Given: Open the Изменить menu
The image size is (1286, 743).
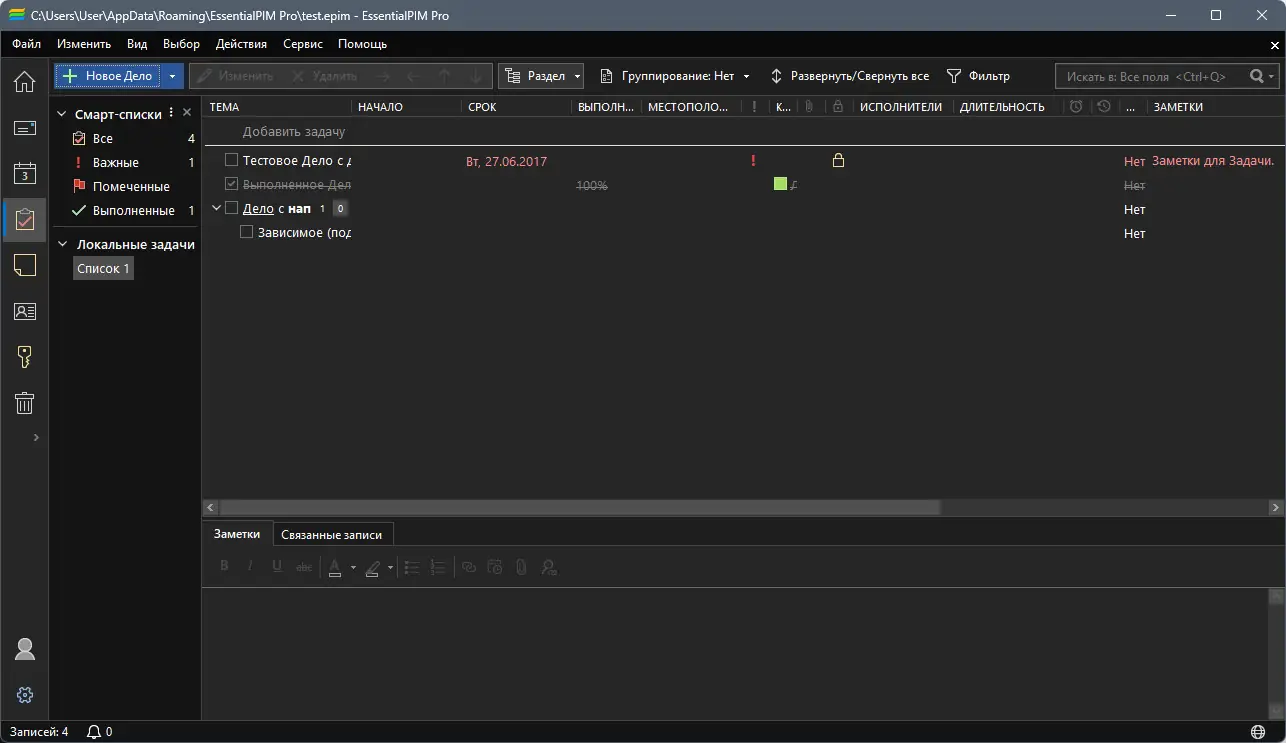Looking at the screenshot, I should click(x=84, y=44).
